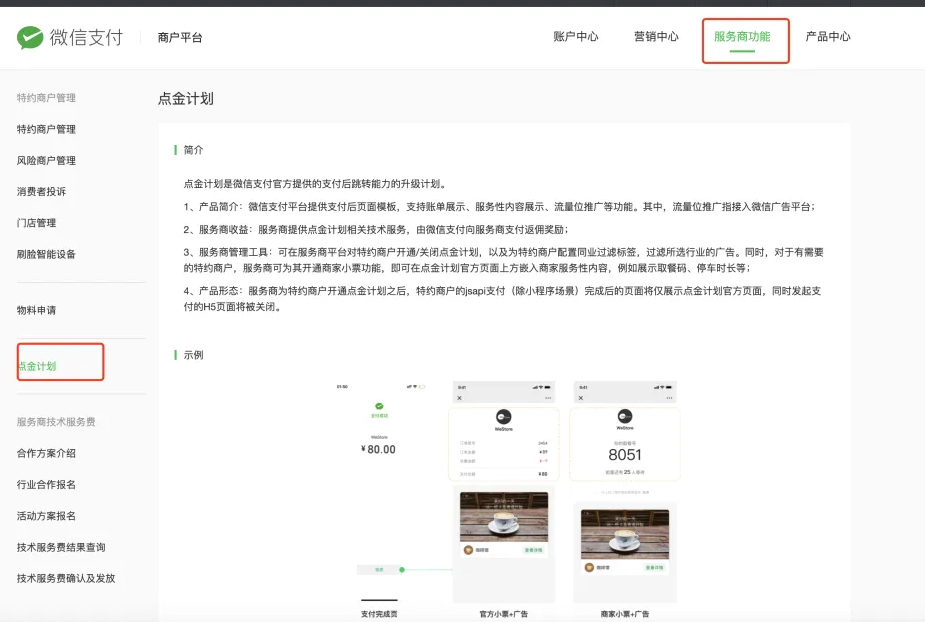This screenshot has width=925, height=622.
Task: Open 物料申请 sidebar item
Action: click(36, 310)
